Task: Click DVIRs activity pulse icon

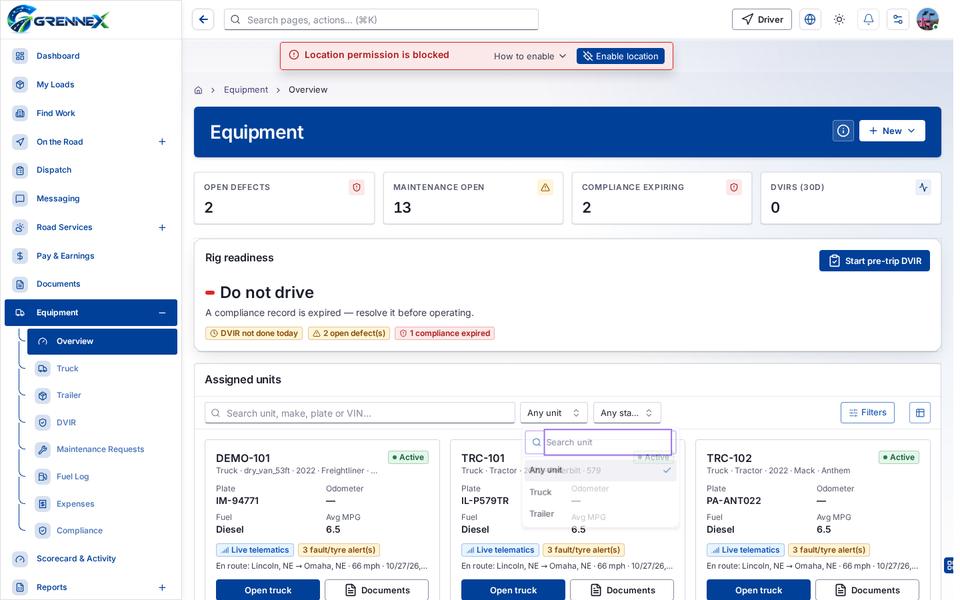Action: pos(923,187)
